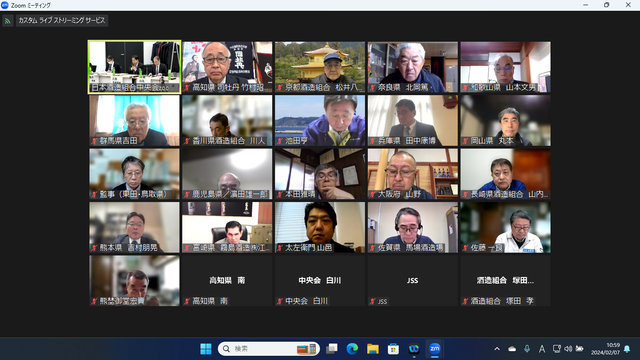Open the Webex app in the taskbar
This screenshot has width=640, height=360.
pyautogui.click(x=414, y=349)
